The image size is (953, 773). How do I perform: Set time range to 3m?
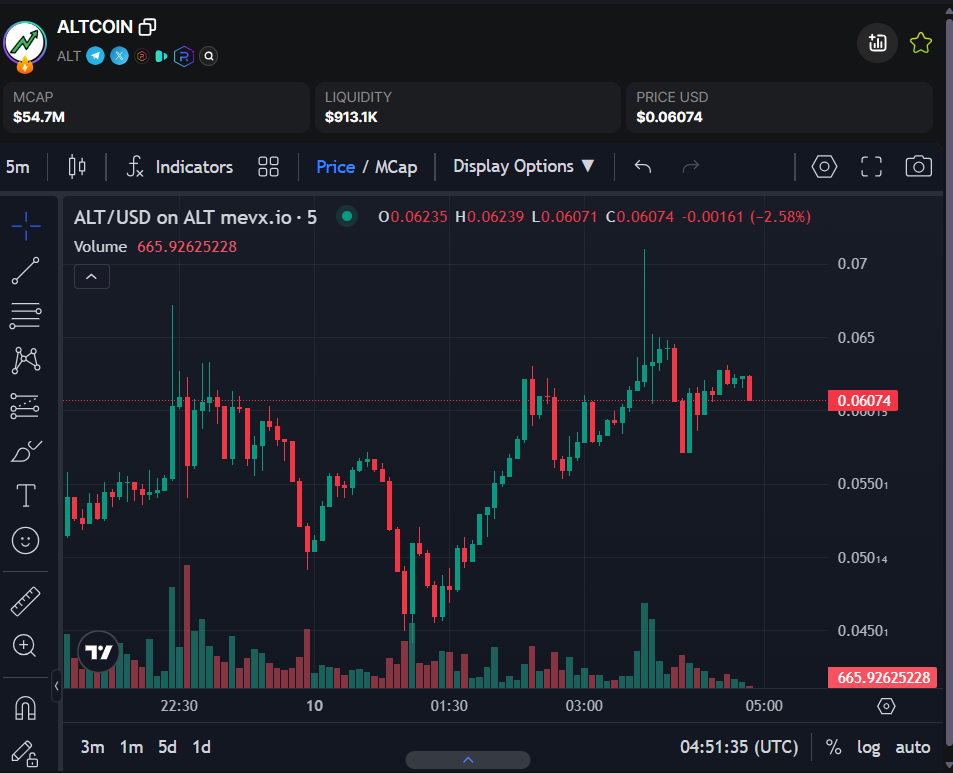coord(92,747)
